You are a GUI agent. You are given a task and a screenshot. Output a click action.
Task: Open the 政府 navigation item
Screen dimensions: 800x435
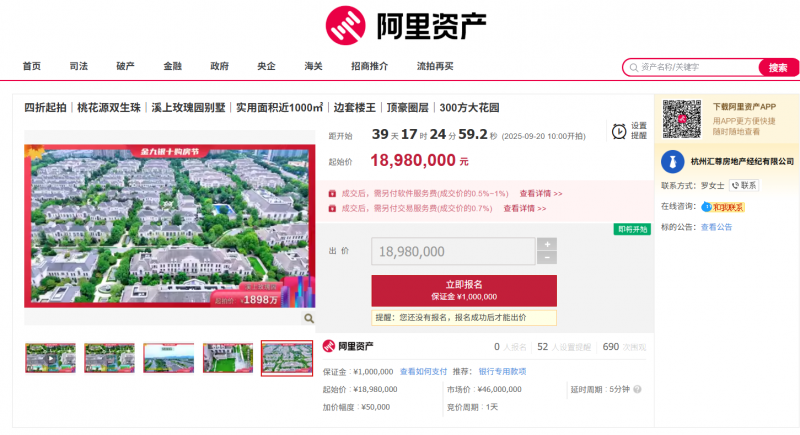tap(219, 66)
